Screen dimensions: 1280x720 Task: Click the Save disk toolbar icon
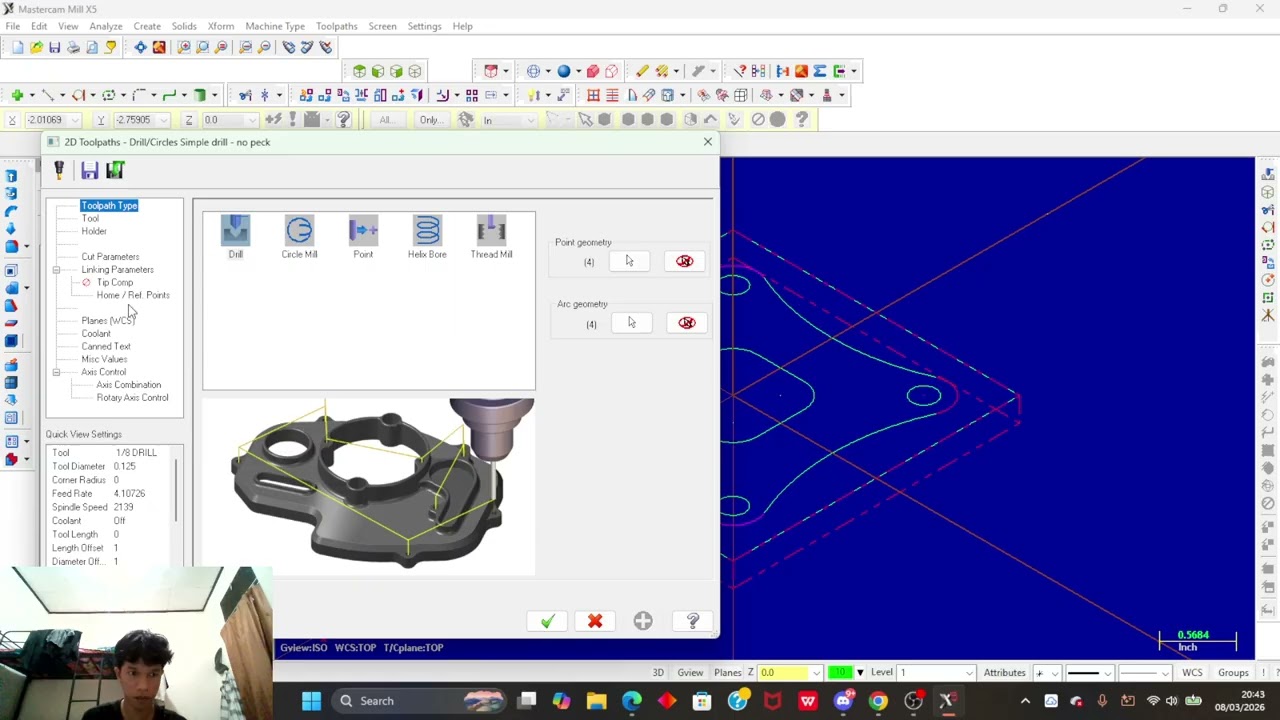tap(55, 47)
